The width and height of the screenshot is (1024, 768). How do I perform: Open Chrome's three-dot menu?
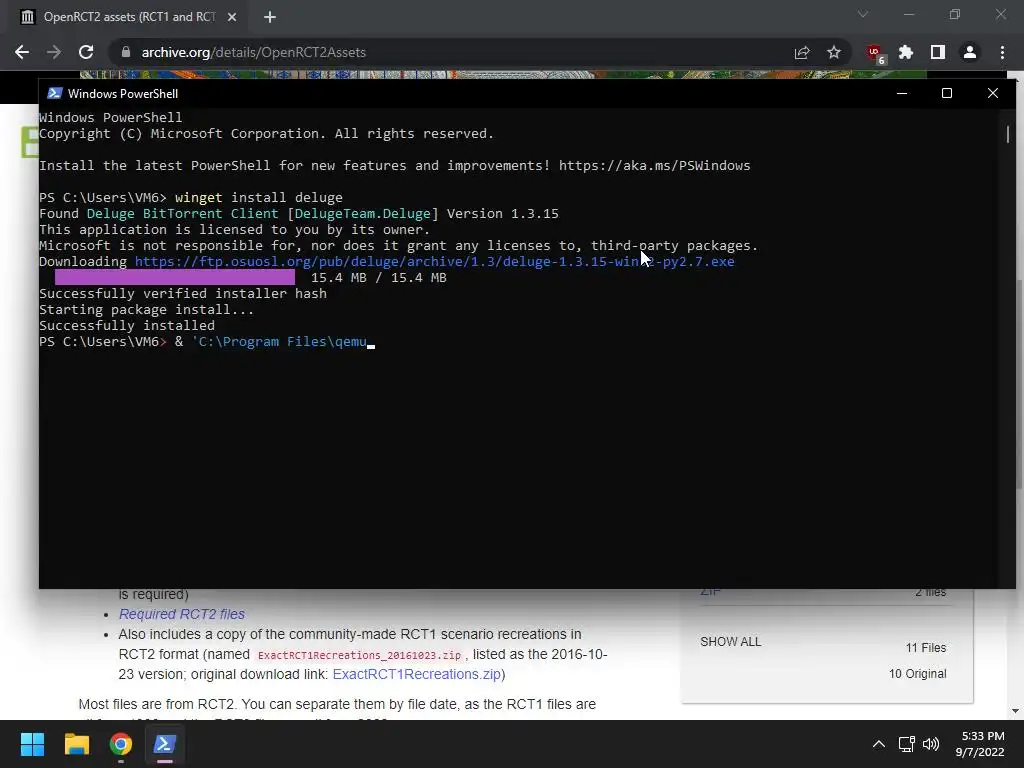1002,52
